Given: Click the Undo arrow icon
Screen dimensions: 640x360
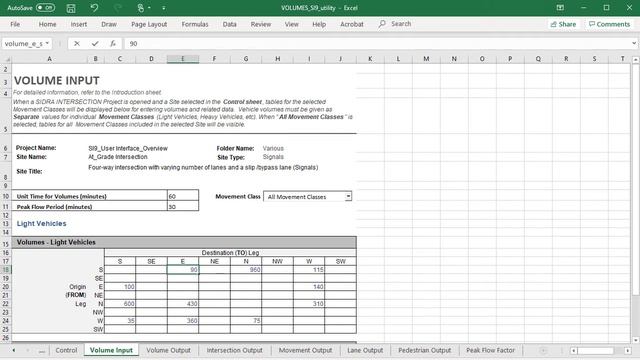Looking at the screenshot, I should click(x=94, y=8).
